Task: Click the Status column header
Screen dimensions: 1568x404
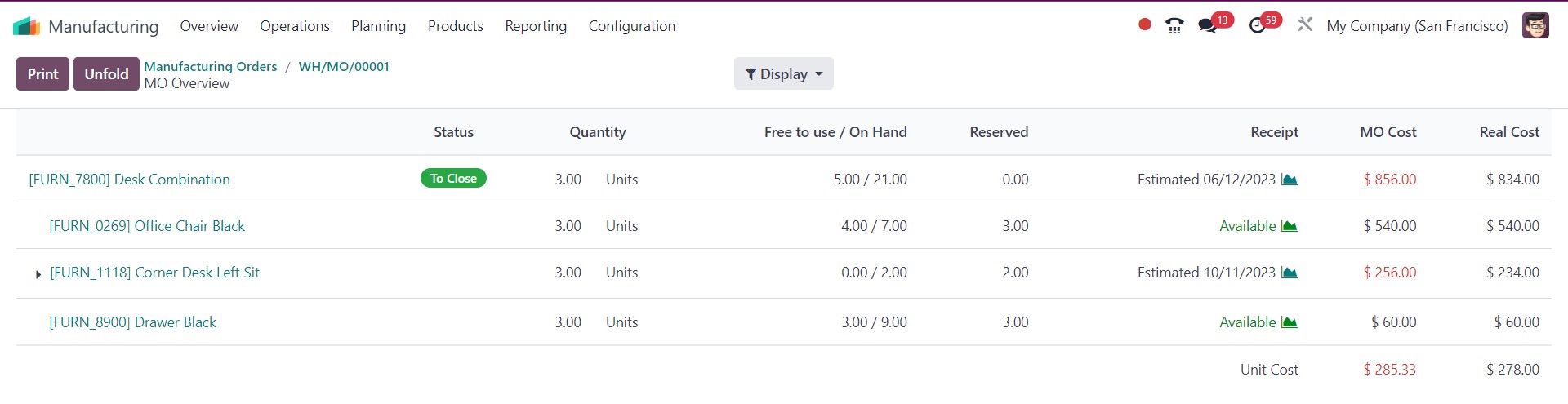Action: click(453, 132)
